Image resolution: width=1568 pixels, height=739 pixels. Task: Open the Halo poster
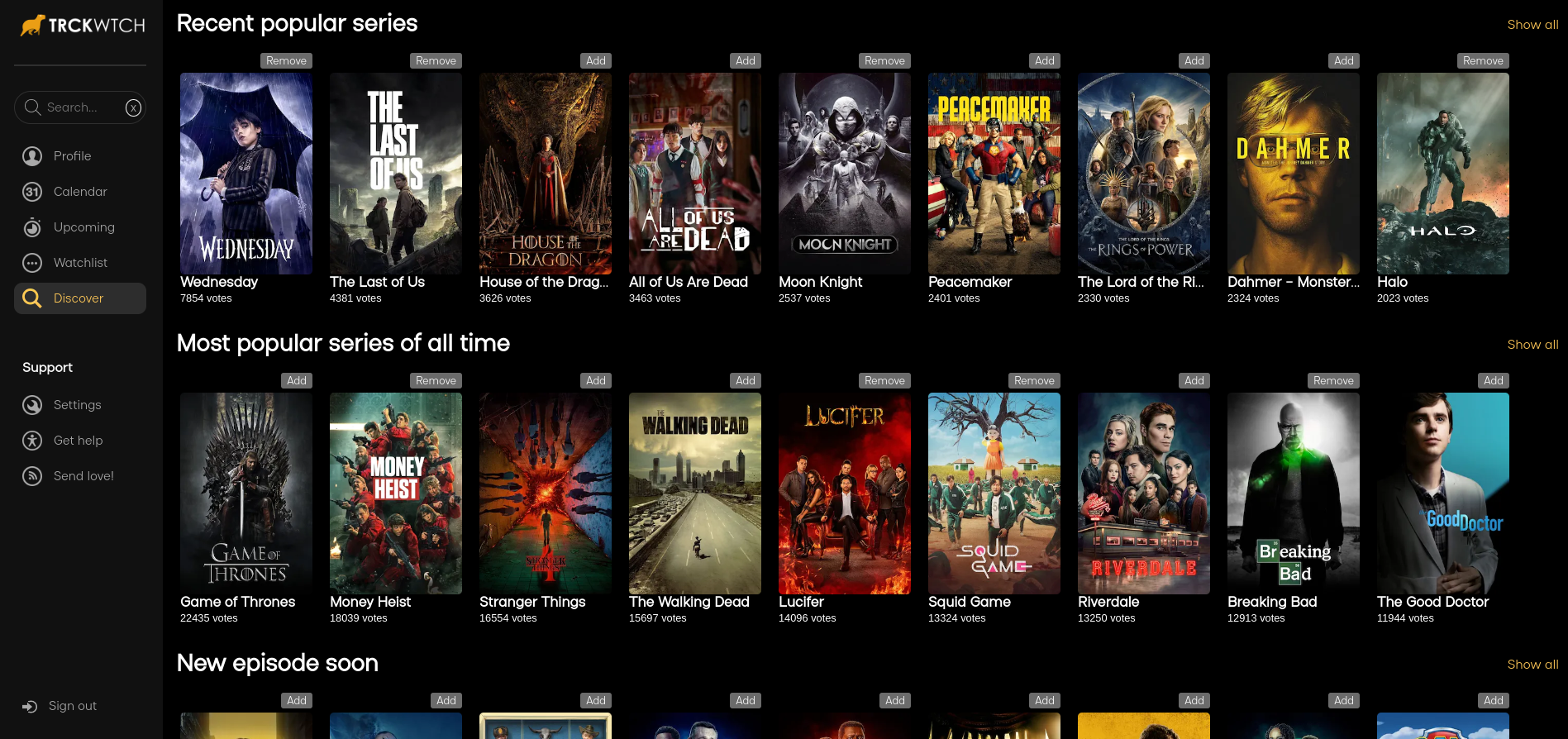coord(1443,174)
